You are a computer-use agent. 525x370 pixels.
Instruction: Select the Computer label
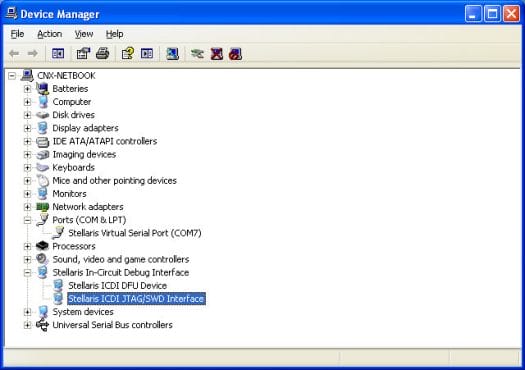click(72, 102)
